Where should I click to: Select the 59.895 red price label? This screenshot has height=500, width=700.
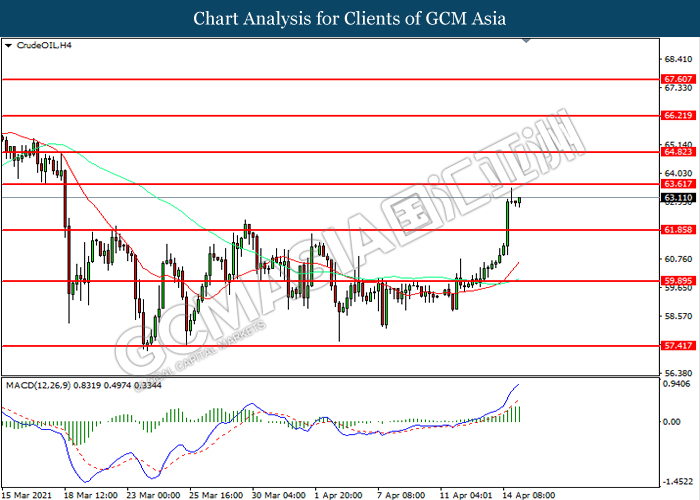(678, 281)
